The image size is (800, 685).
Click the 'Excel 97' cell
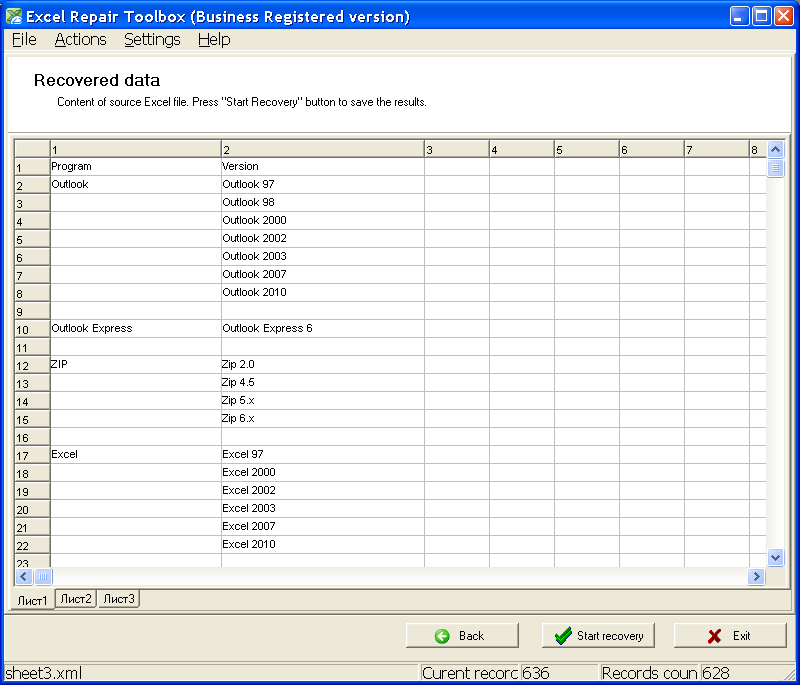tap(322, 454)
